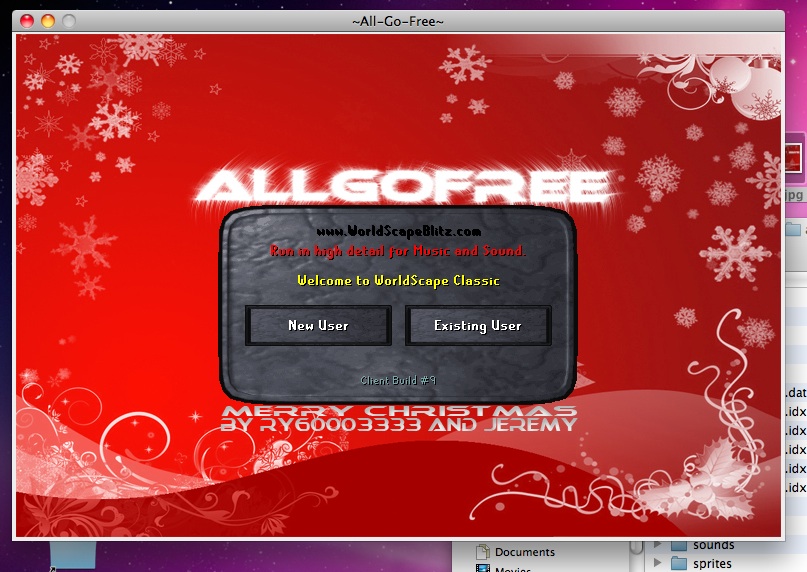Select the sounds folder icon in Finder
The height and width of the screenshot is (572, 807).
[679, 545]
